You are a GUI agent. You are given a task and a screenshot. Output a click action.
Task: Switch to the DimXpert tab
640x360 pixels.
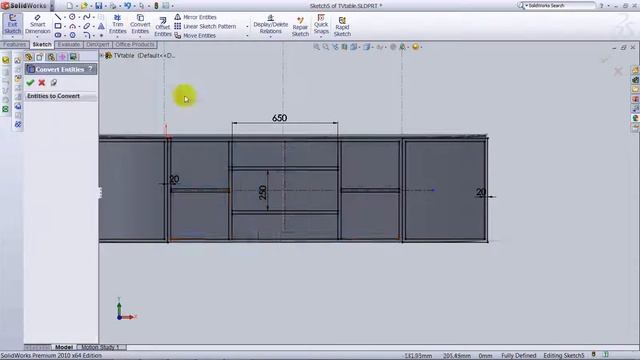(98, 44)
